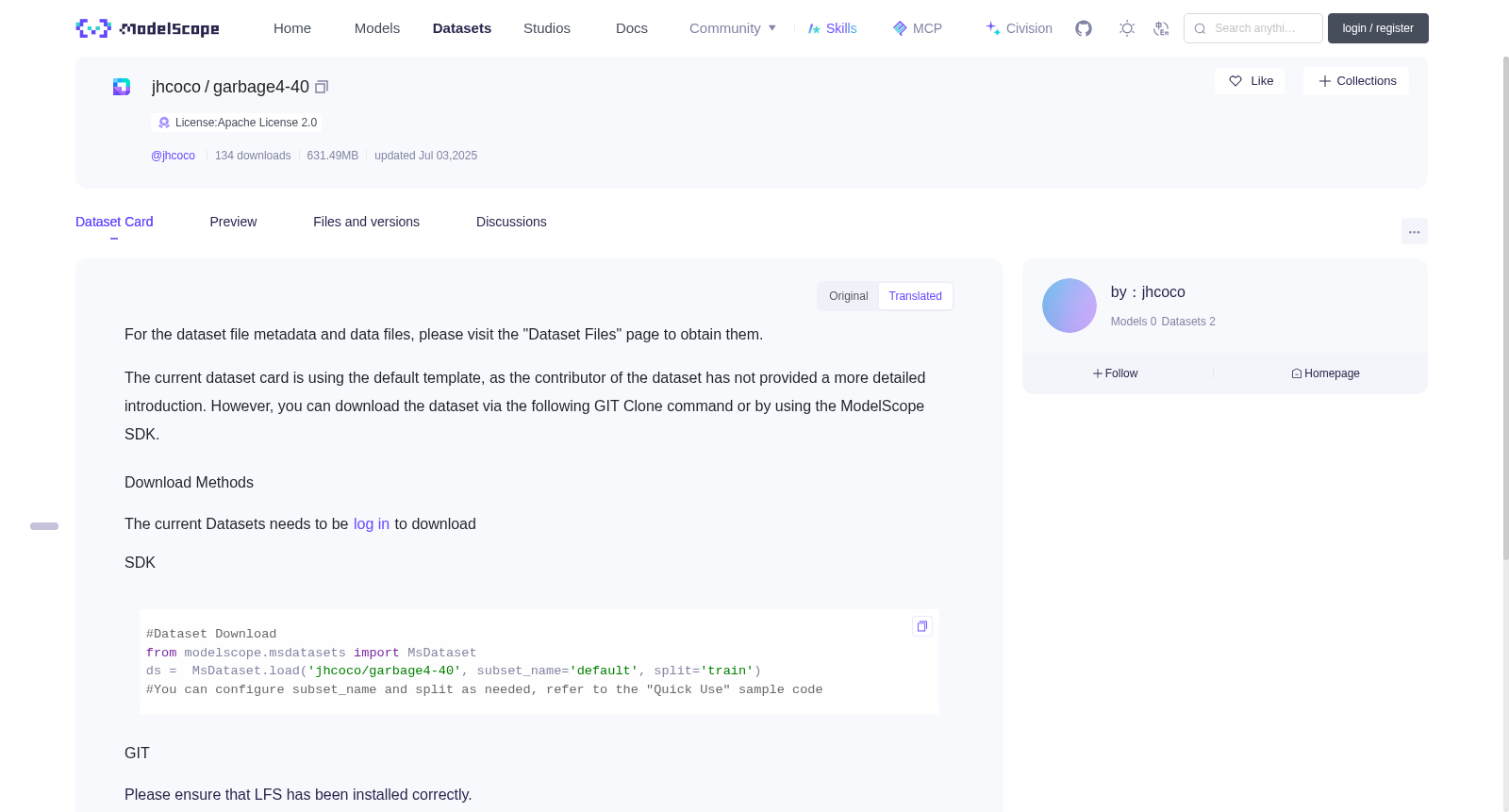Click the Apache License 2.0 tag
Viewport: 1509px width, 812px height.
[x=237, y=123]
